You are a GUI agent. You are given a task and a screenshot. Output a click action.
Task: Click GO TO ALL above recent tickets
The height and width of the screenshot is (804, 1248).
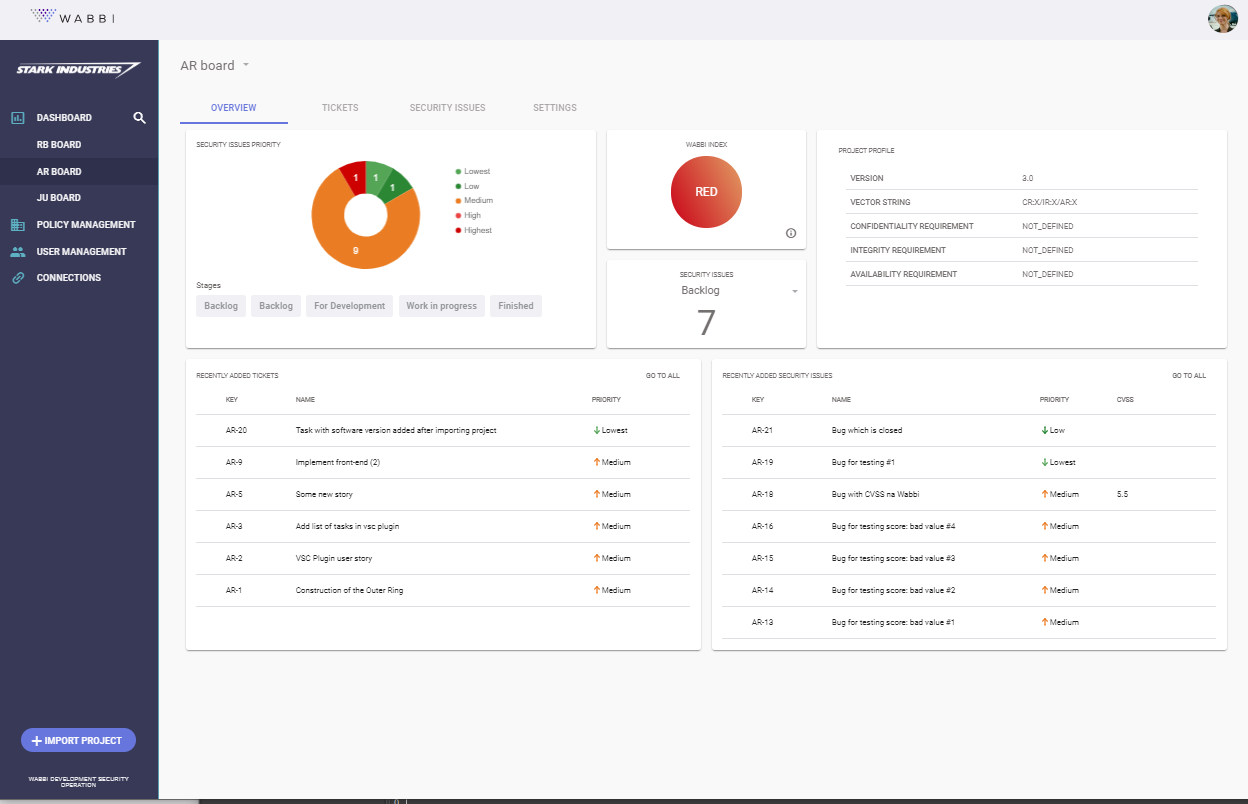click(x=663, y=375)
